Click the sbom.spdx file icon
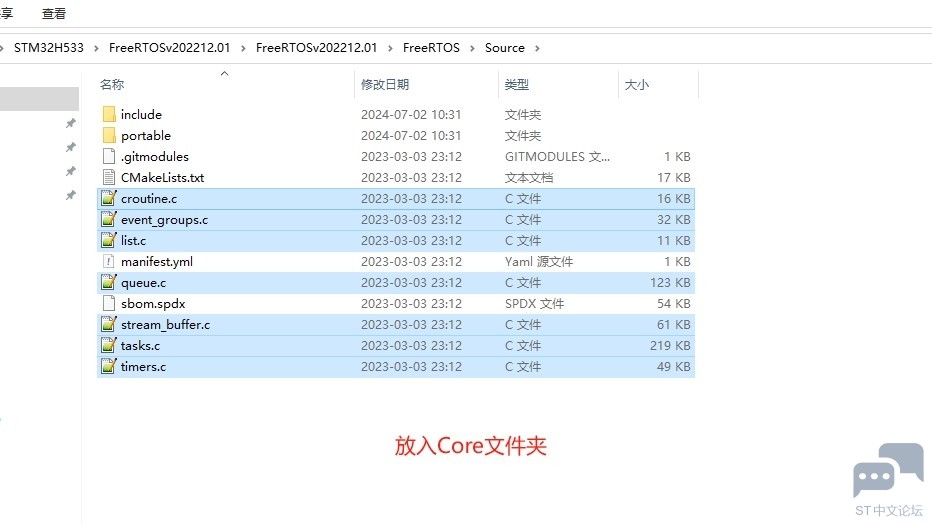 tap(109, 303)
